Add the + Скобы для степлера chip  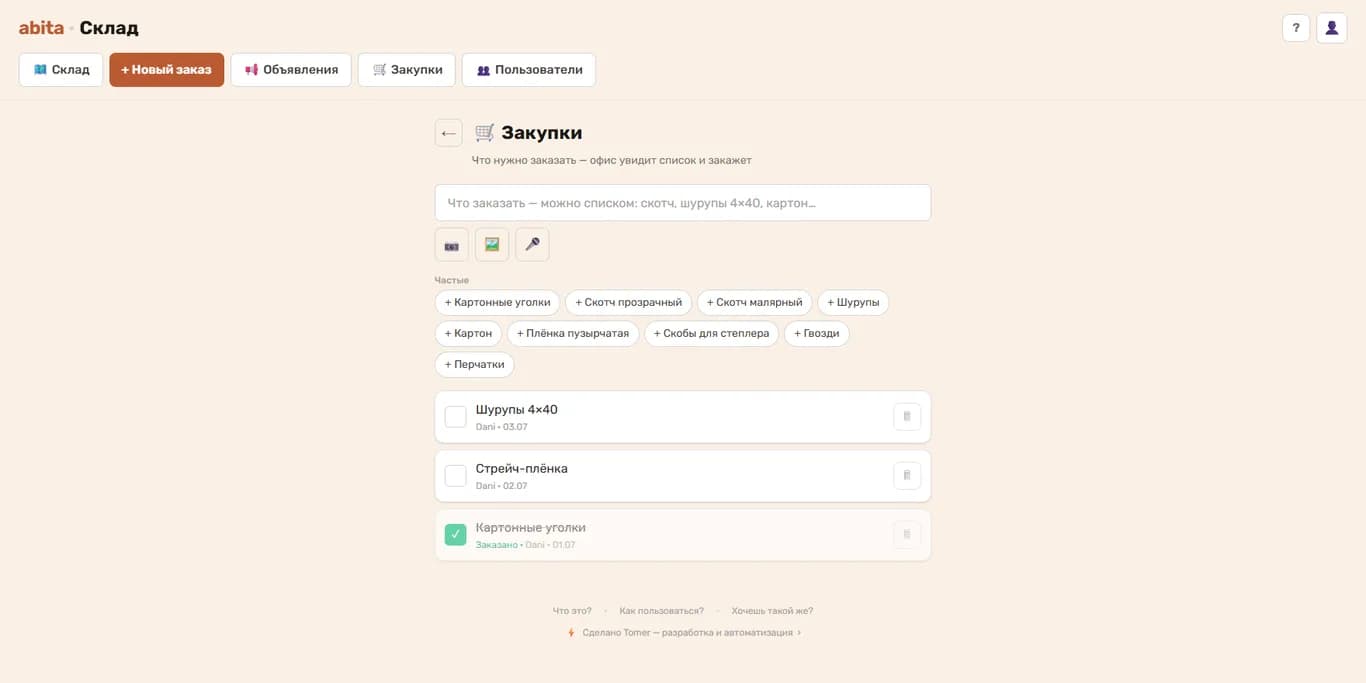712,333
